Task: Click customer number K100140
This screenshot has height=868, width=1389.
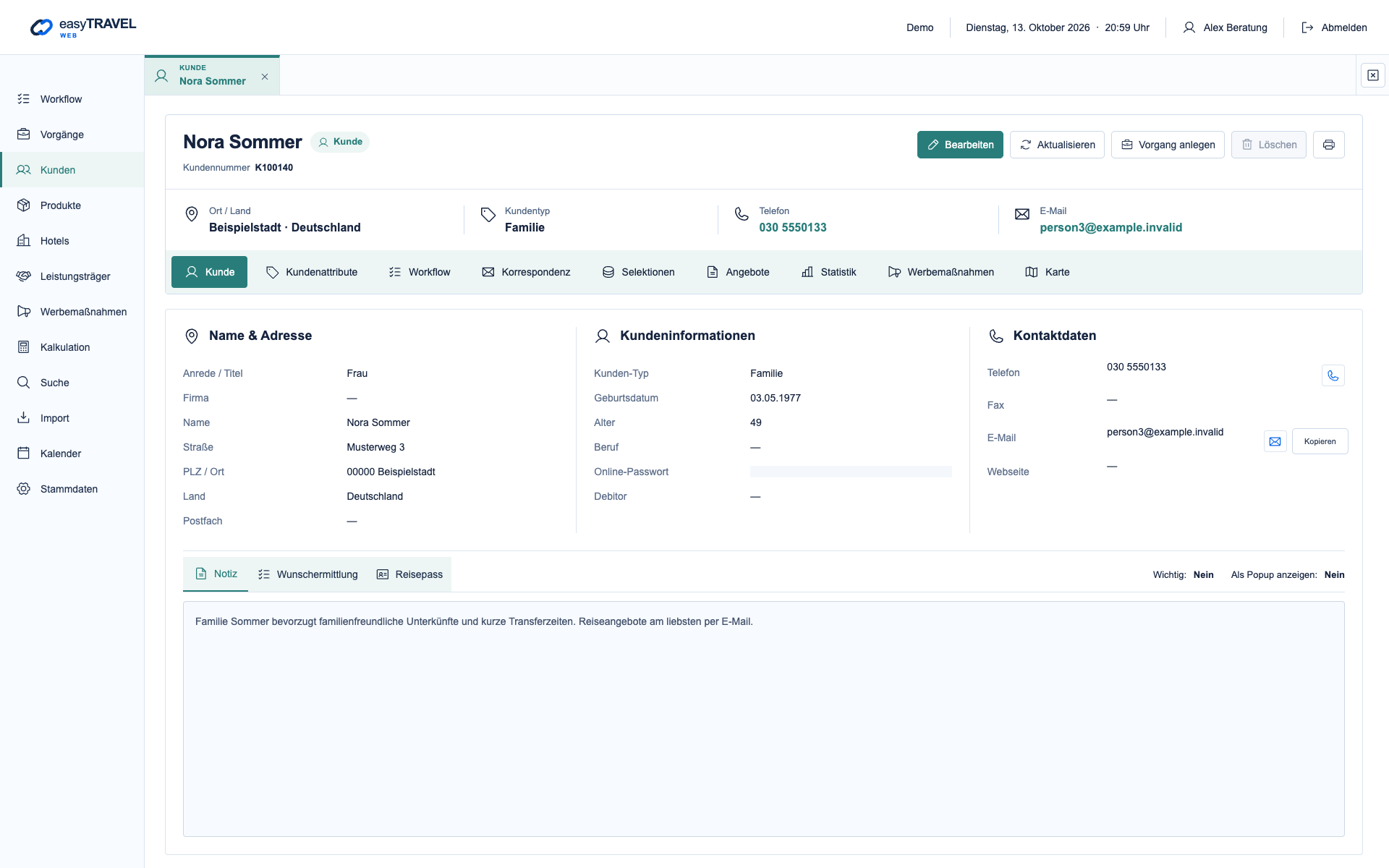Action: (273, 167)
